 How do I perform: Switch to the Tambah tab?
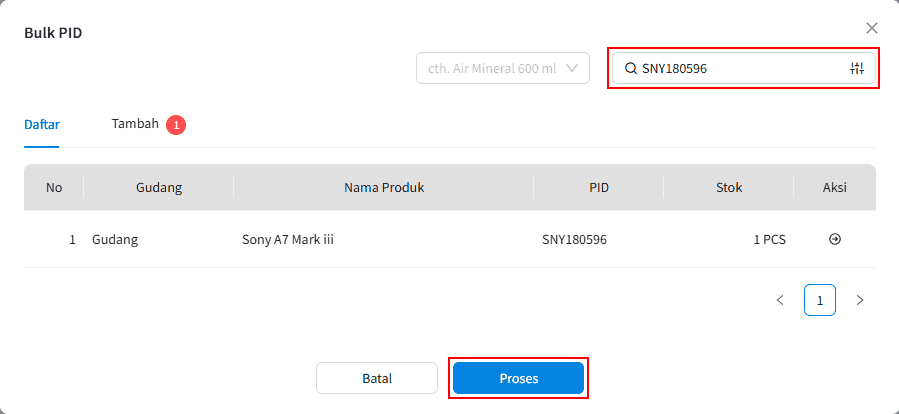pyautogui.click(x=135, y=124)
